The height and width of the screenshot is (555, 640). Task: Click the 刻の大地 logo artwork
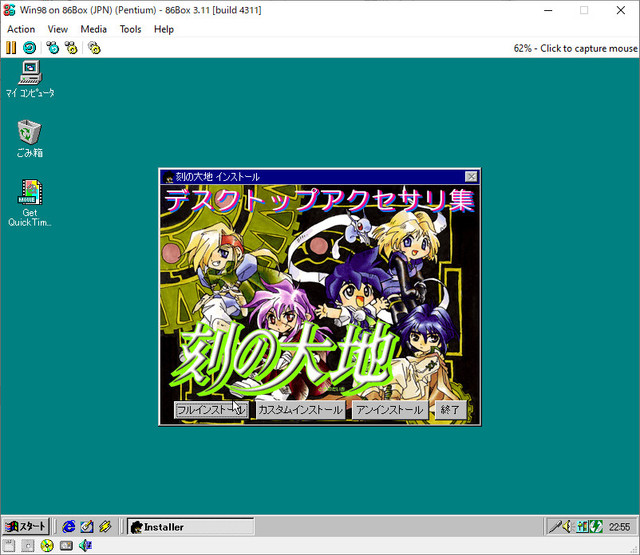click(284, 358)
